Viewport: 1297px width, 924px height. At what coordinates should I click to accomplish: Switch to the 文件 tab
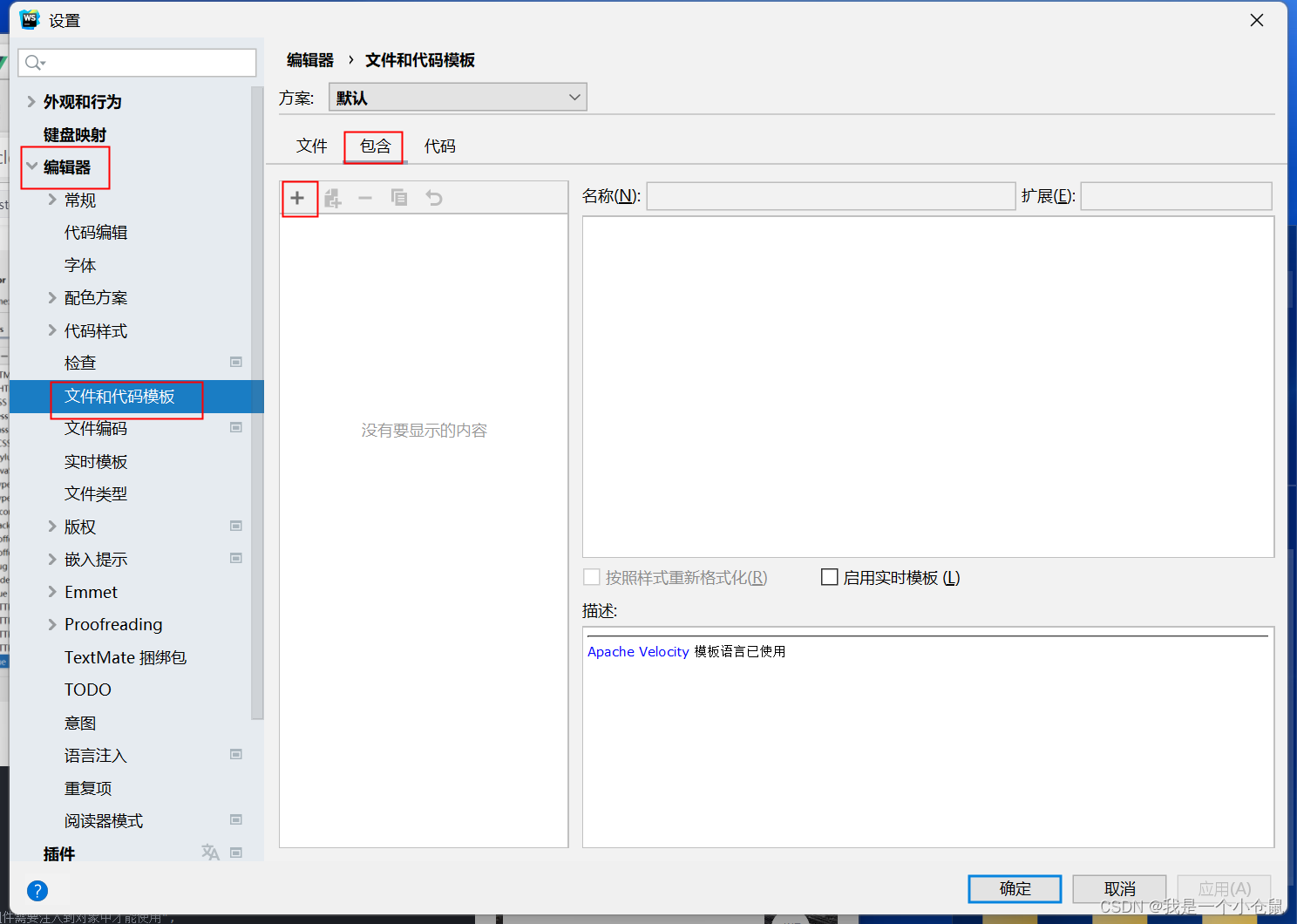click(311, 146)
